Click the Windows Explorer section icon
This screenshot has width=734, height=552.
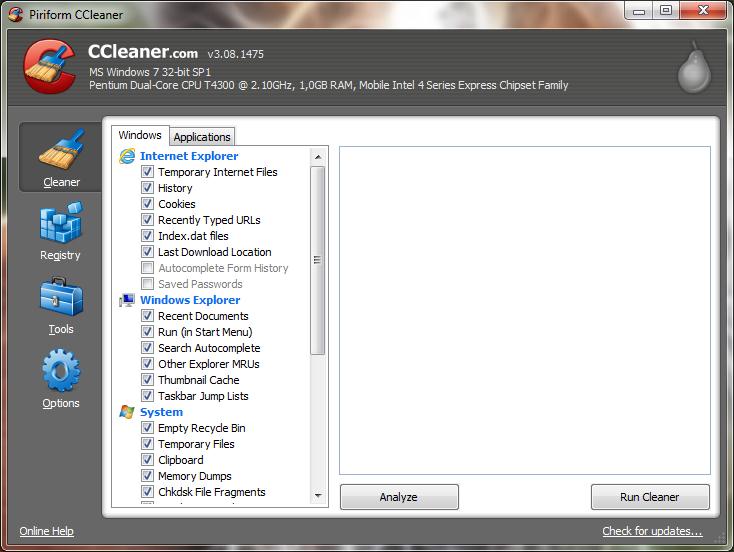(x=127, y=300)
